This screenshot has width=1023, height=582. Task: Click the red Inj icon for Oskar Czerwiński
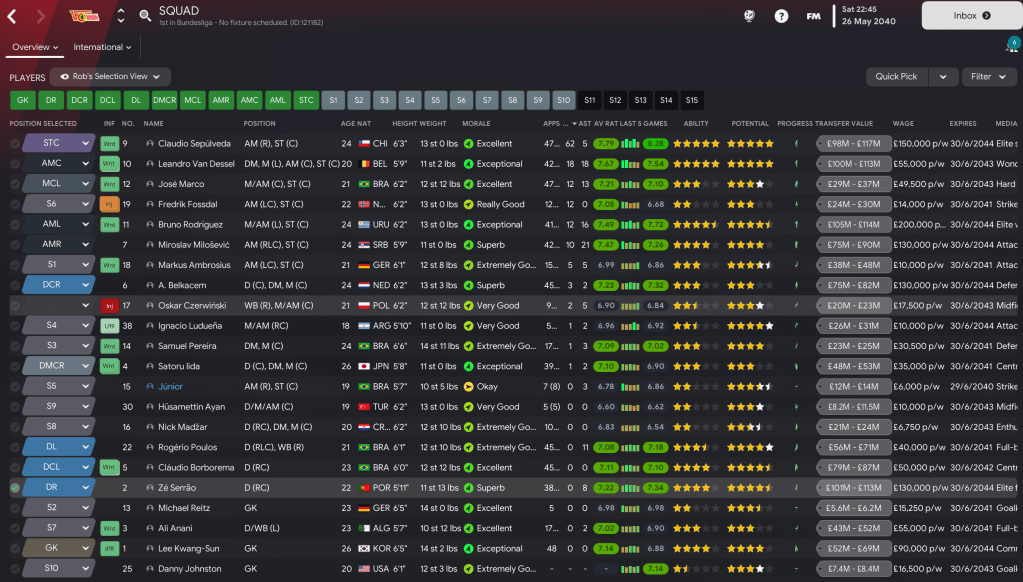tap(110, 306)
